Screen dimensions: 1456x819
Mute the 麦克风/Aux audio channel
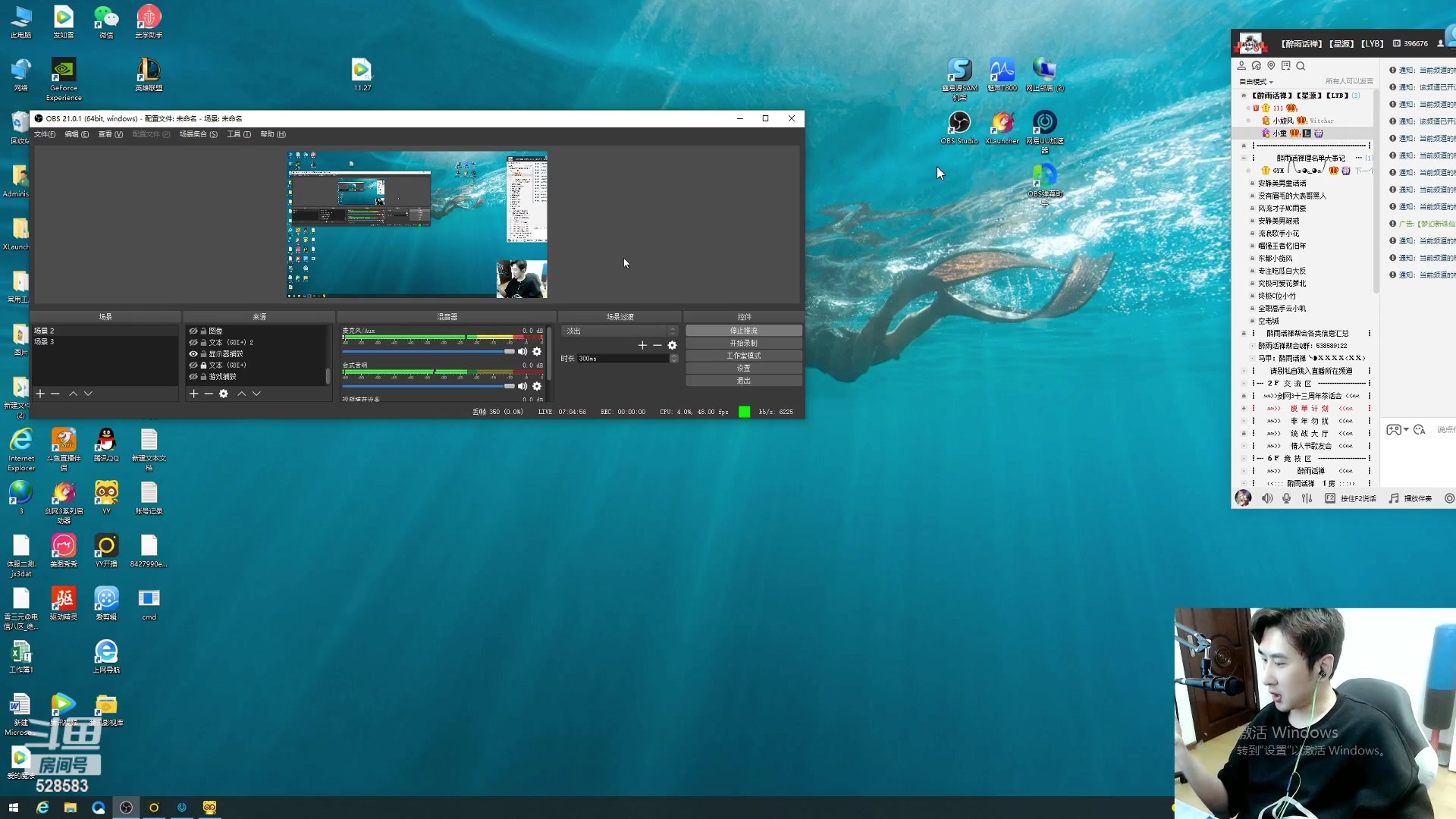point(522,352)
